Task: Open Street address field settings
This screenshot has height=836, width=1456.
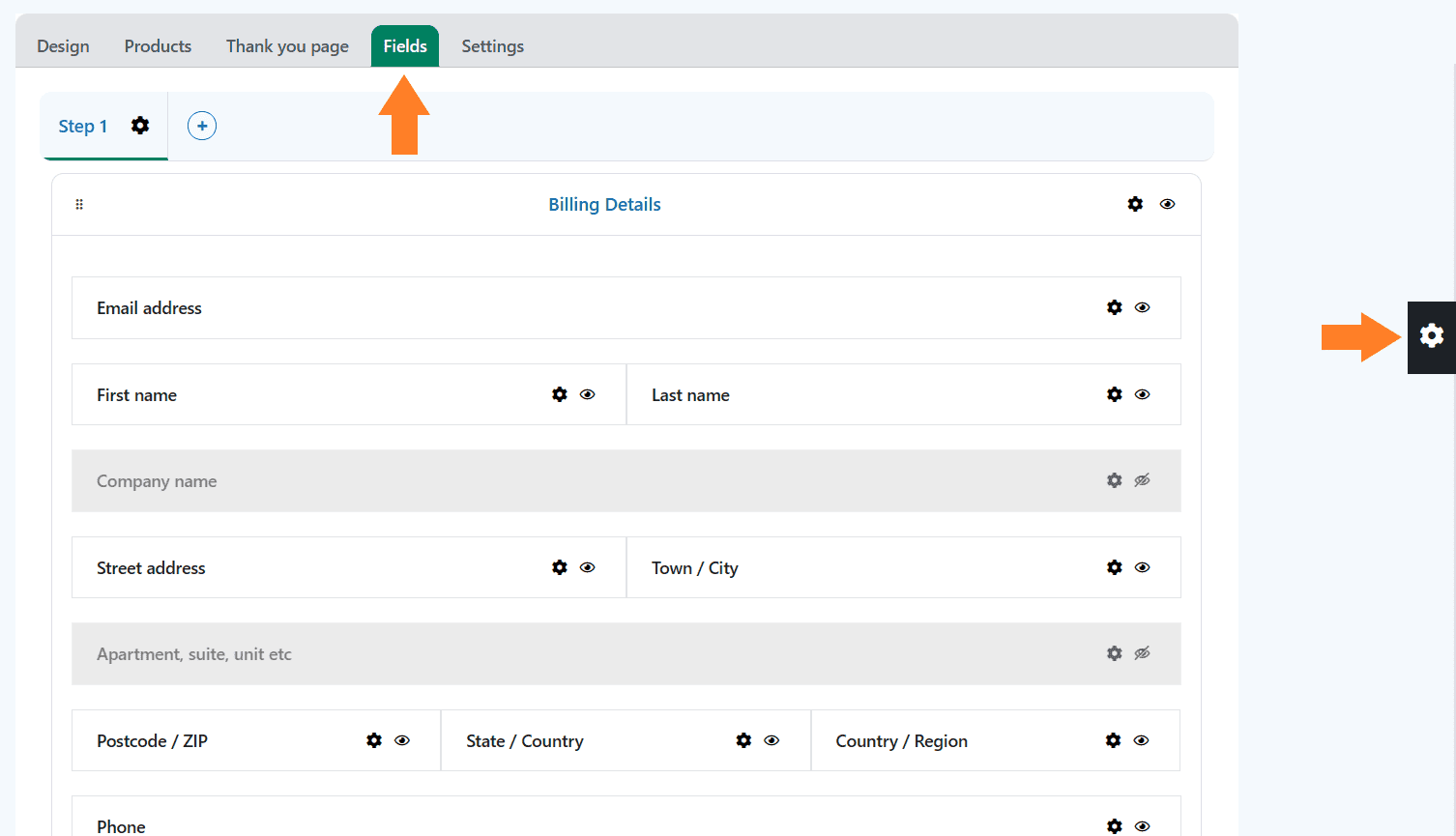Action: click(560, 567)
